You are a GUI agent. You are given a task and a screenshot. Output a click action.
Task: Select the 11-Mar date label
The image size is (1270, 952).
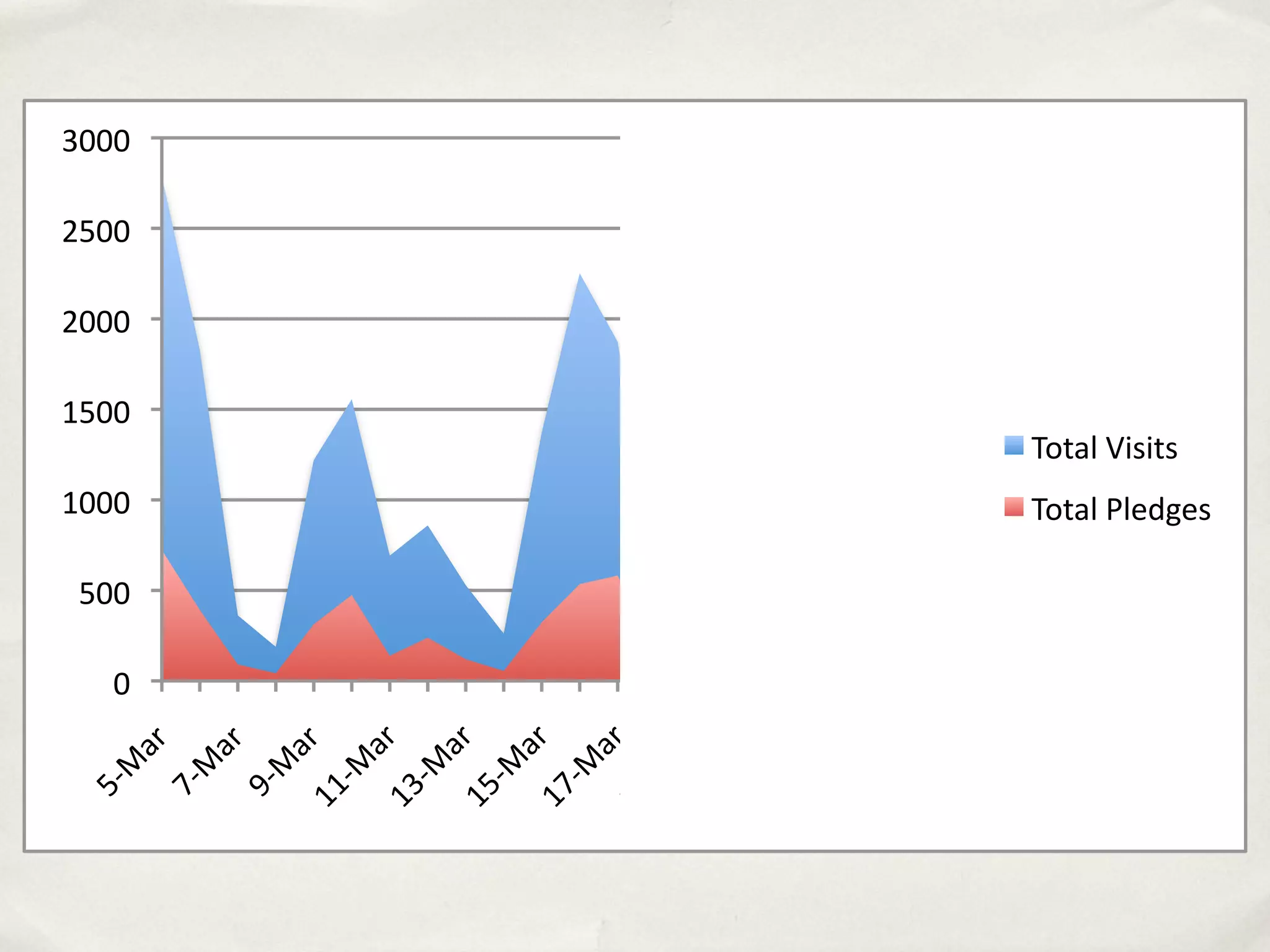[x=355, y=766]
